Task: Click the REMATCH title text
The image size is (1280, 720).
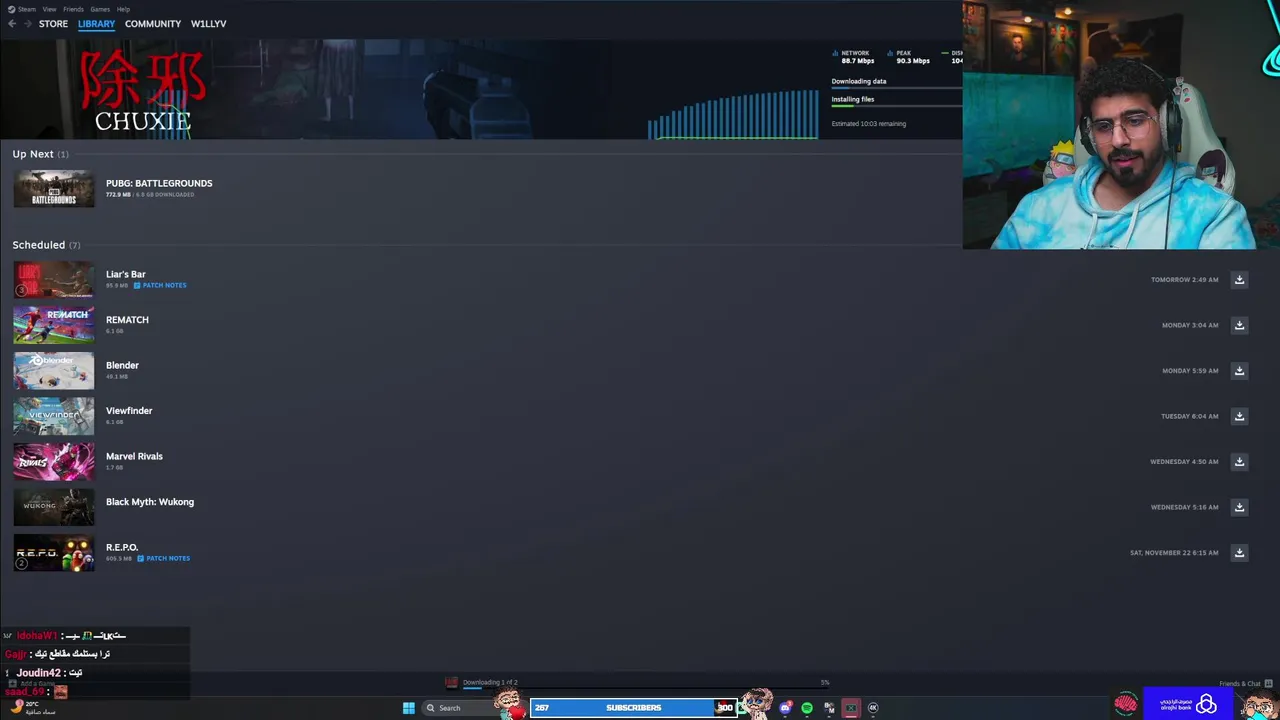Action: pyautogui.click(x=127, y=320)
